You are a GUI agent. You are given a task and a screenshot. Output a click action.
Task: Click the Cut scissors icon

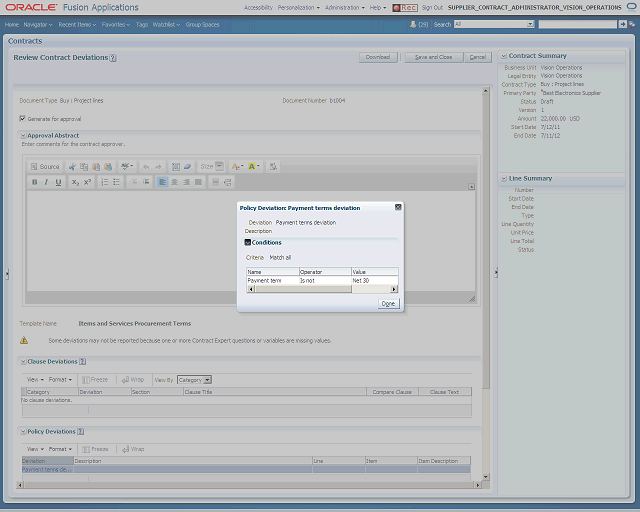click(72, 167)
